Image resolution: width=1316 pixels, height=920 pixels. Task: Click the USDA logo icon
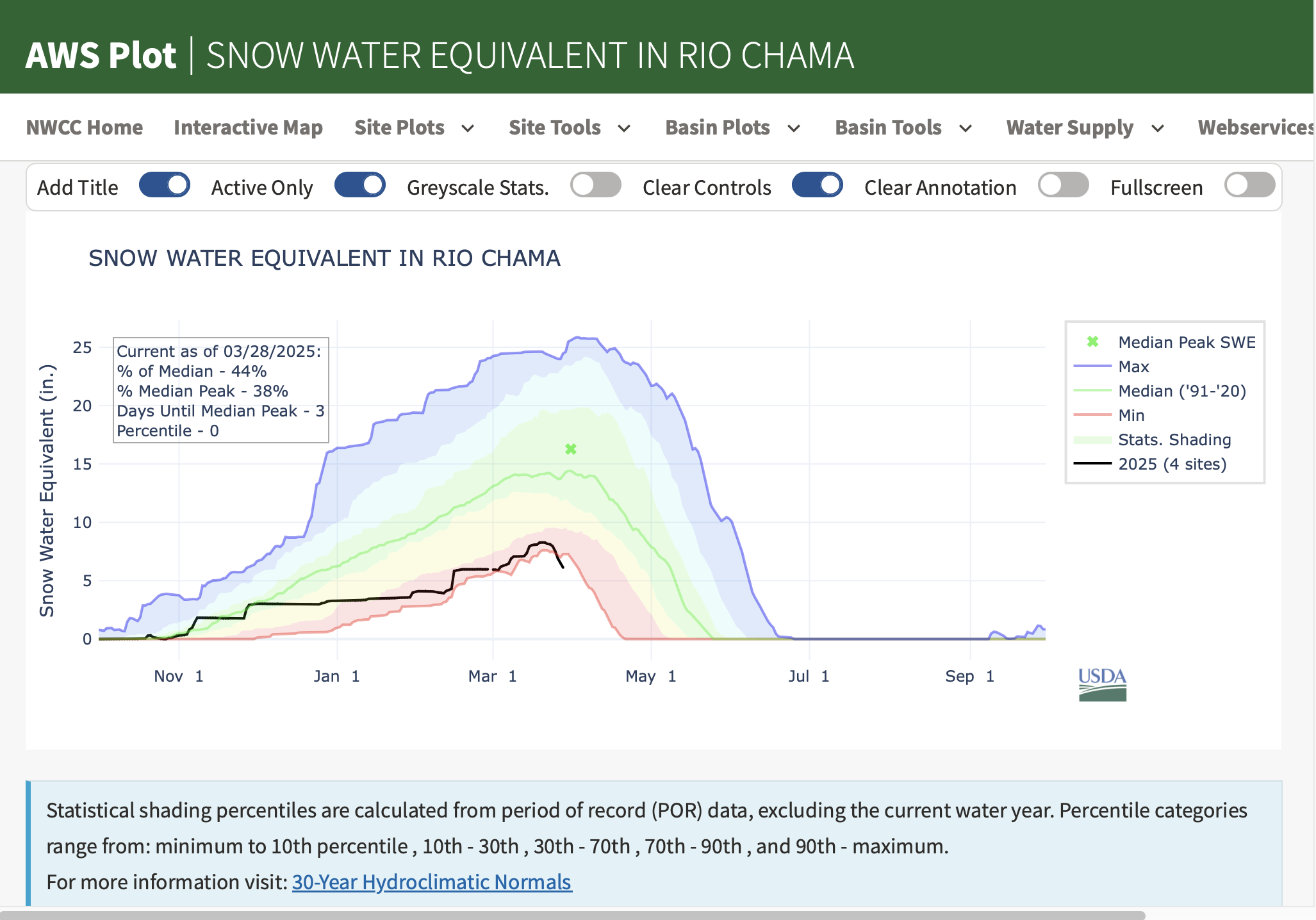tap(1102, 684)
